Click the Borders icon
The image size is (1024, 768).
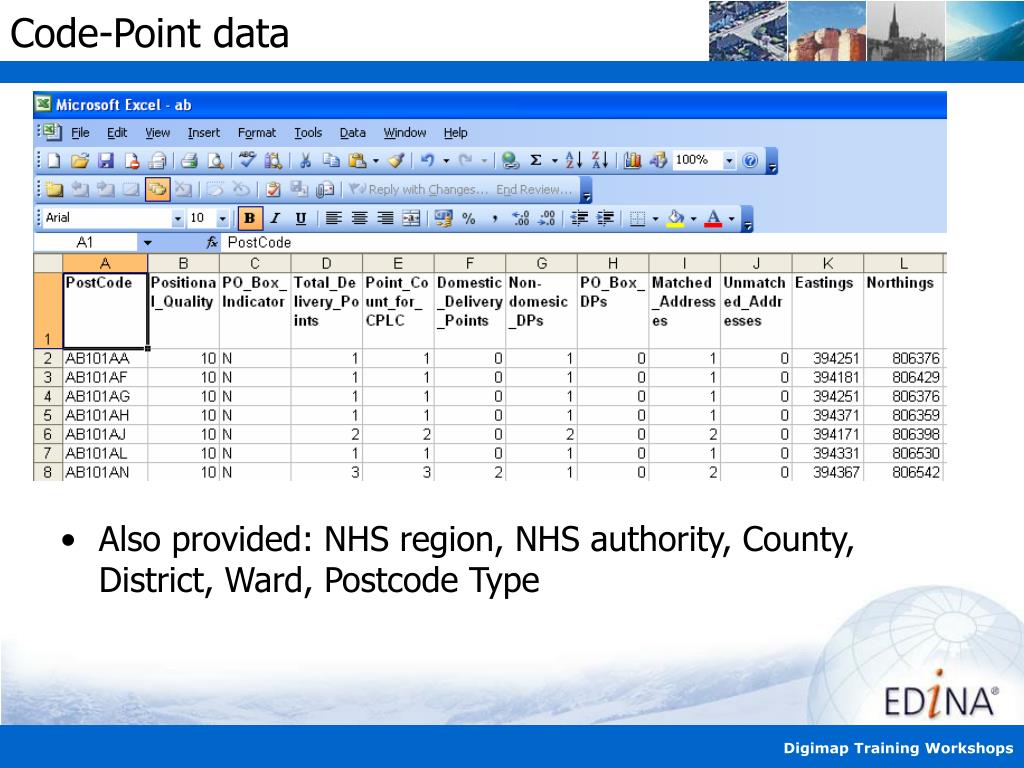point(637,218)
